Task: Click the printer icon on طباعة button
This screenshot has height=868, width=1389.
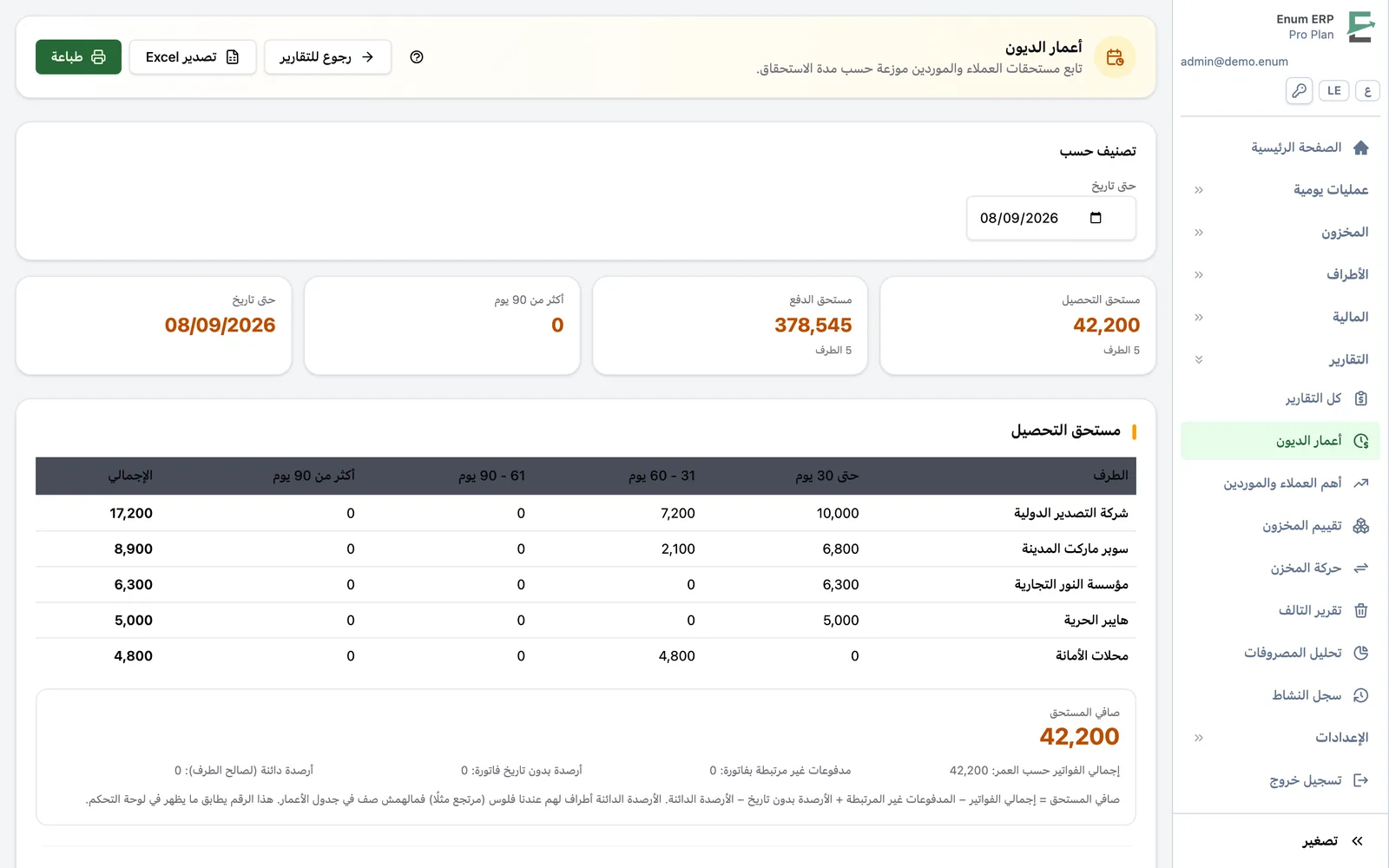Action: pyautogui.click(x=98, y=57)
